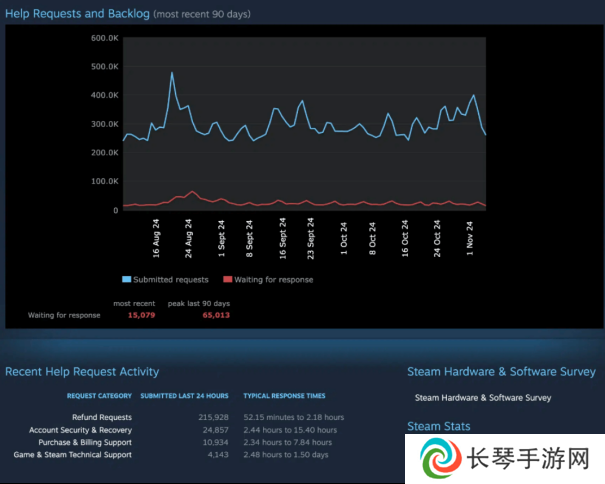
Task: Click the 24,857 submitted value
Action: (216, 430)
